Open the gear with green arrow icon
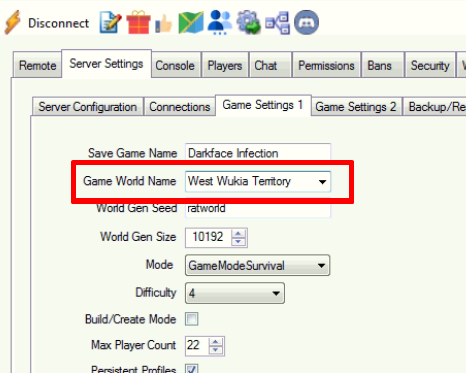This screenshot has height=373, width=466. (249, 23)
